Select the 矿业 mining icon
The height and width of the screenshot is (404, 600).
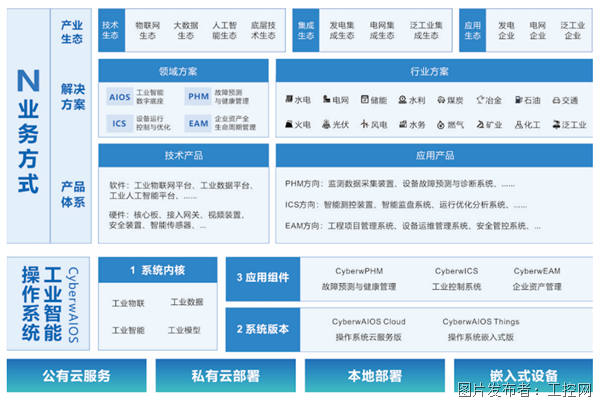480,124
